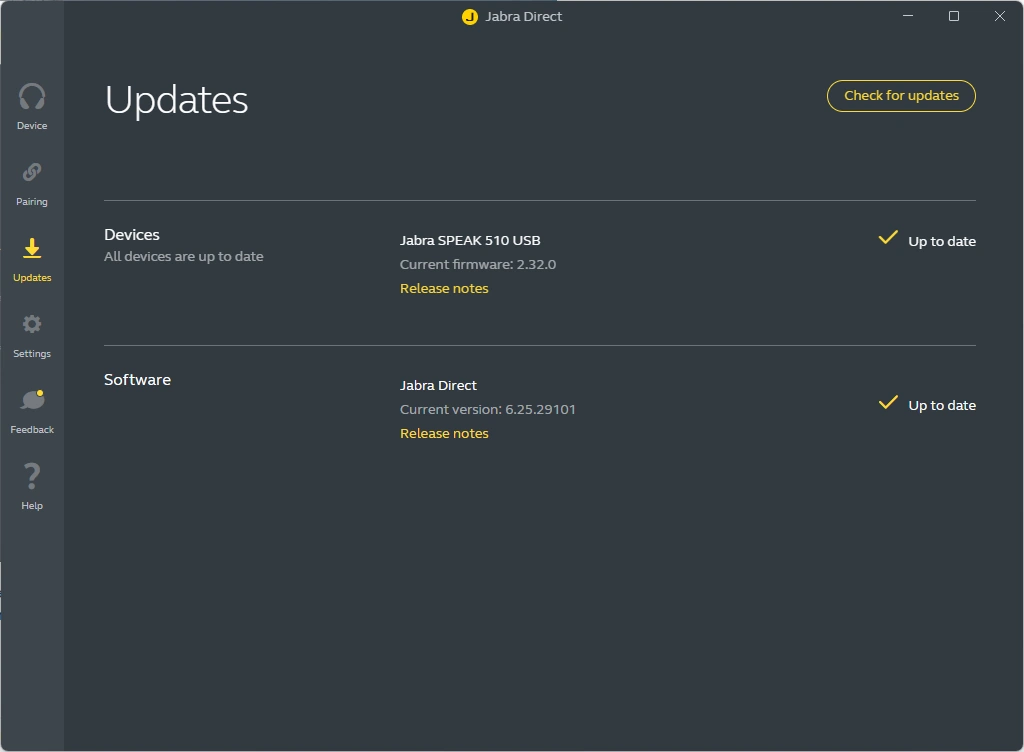Click the checkmark beside Jabra Direct software status
Image resolution: width=1024 pixels, height=752 pixels.
[x=887, y=403]
